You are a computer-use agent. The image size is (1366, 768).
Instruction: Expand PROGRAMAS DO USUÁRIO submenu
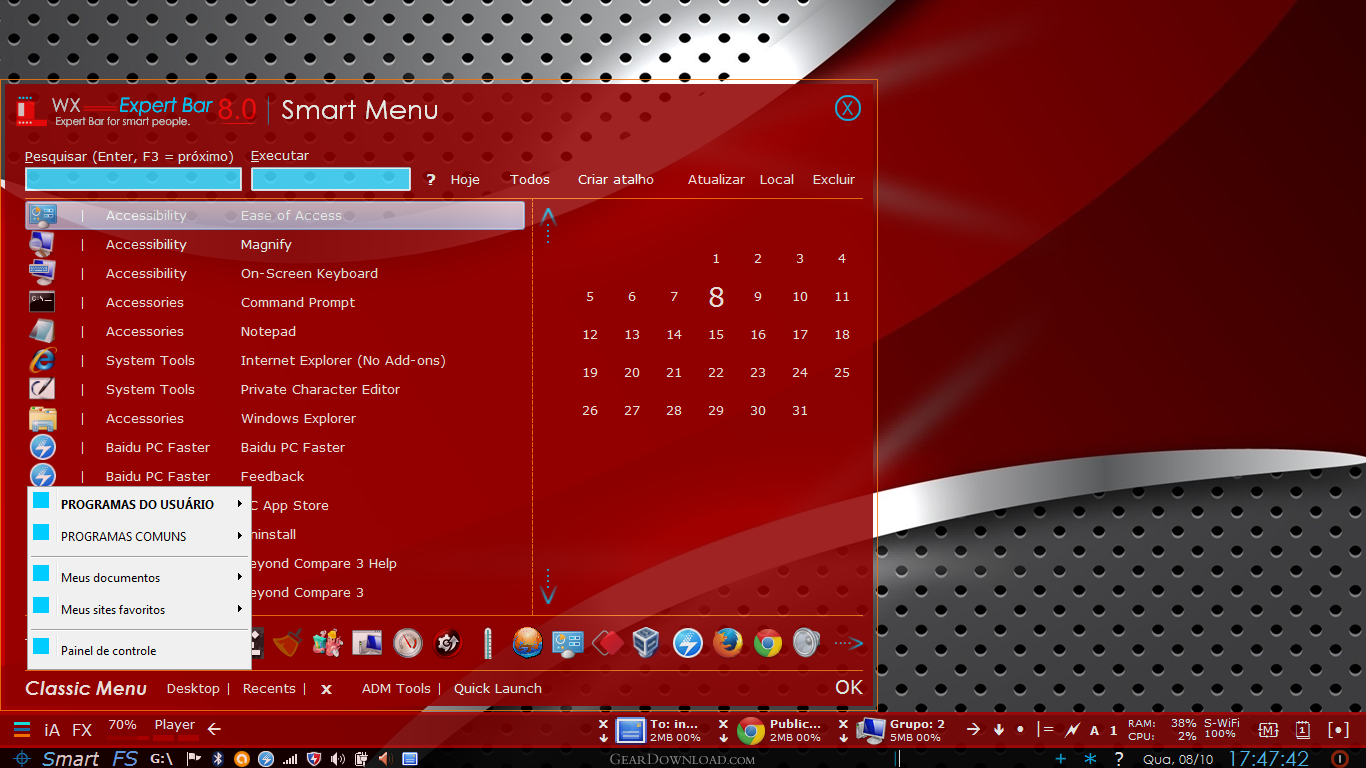[x=138, y=505]
